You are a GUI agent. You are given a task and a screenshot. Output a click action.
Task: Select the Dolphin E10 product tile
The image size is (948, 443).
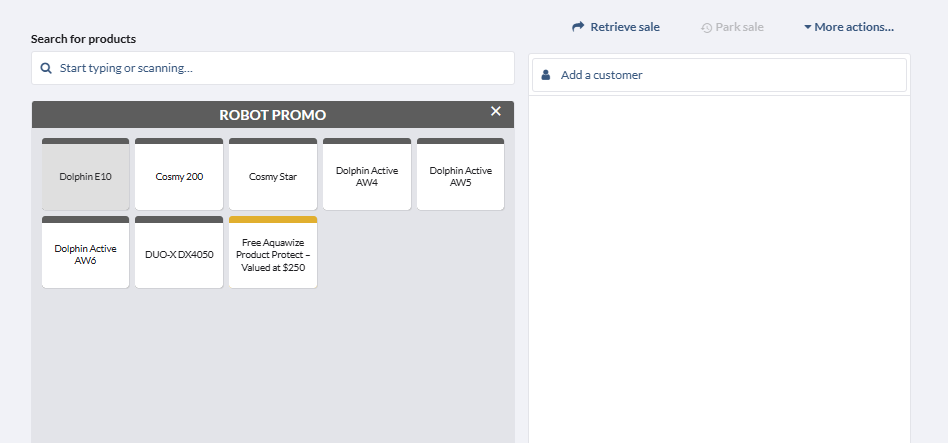85,174
